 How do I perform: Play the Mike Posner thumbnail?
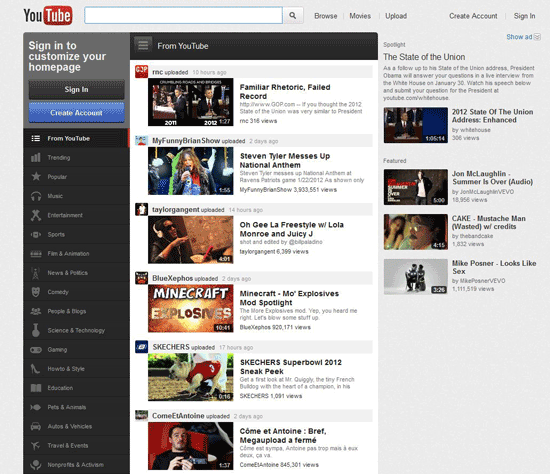pos(416,277)
